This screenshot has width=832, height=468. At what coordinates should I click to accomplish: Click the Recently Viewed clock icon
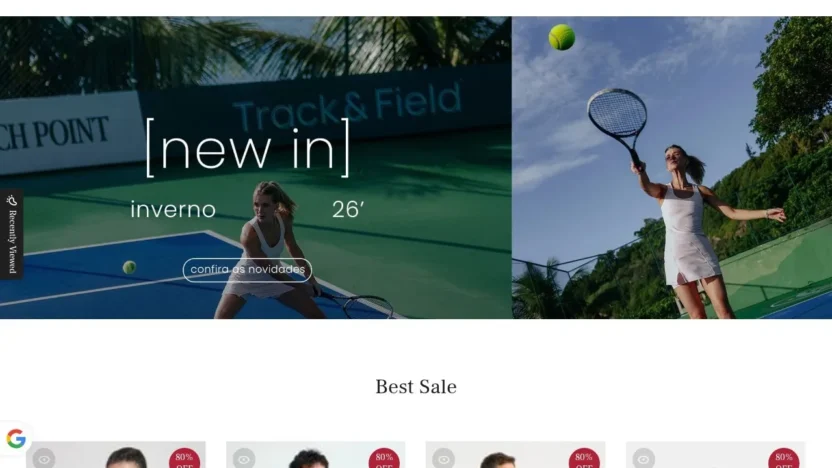(12, 201)
